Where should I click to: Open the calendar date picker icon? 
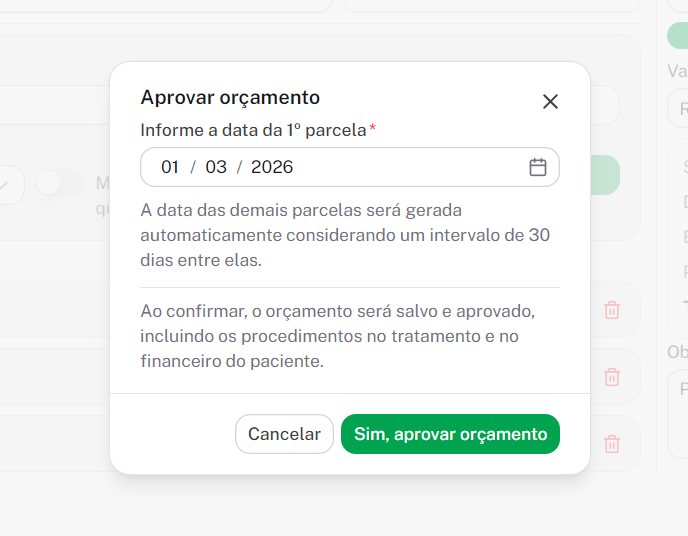tap(538, 167)
